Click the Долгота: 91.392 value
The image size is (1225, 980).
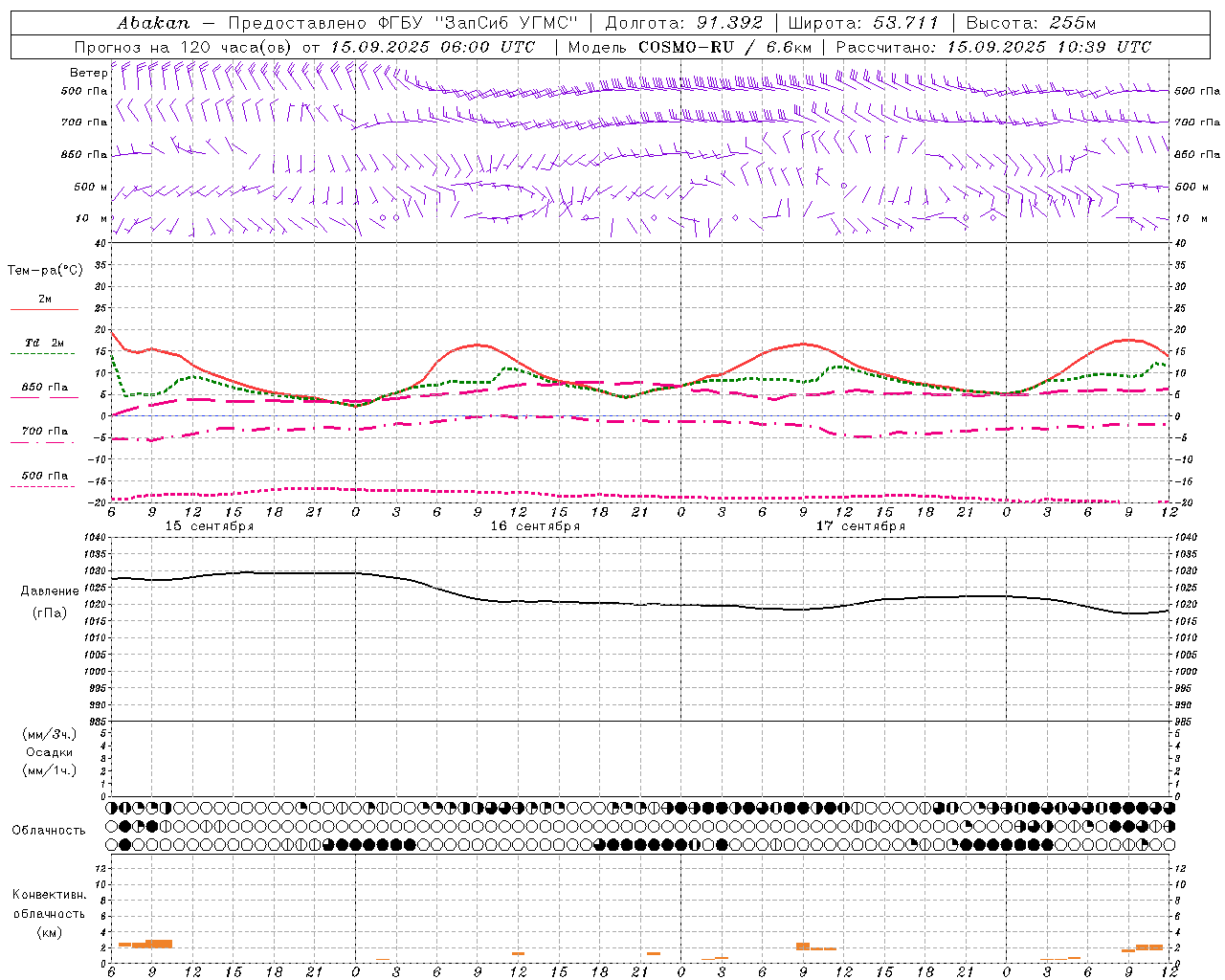(x=684, y=23)
